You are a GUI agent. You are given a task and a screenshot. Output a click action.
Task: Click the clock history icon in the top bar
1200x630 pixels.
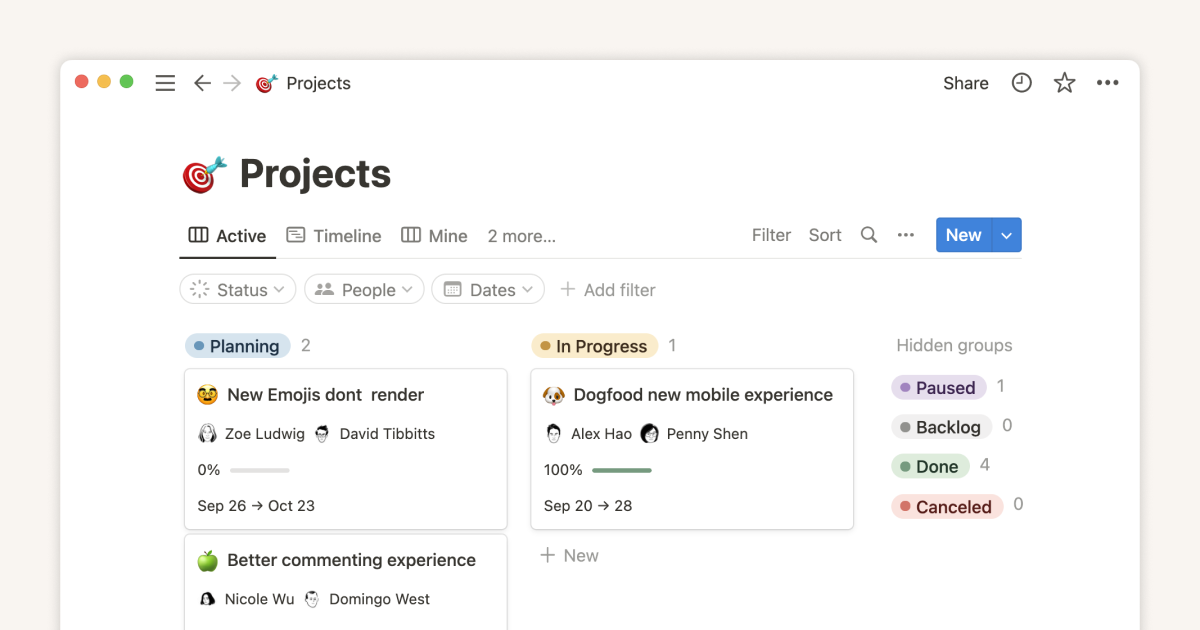coord(1021,83)
